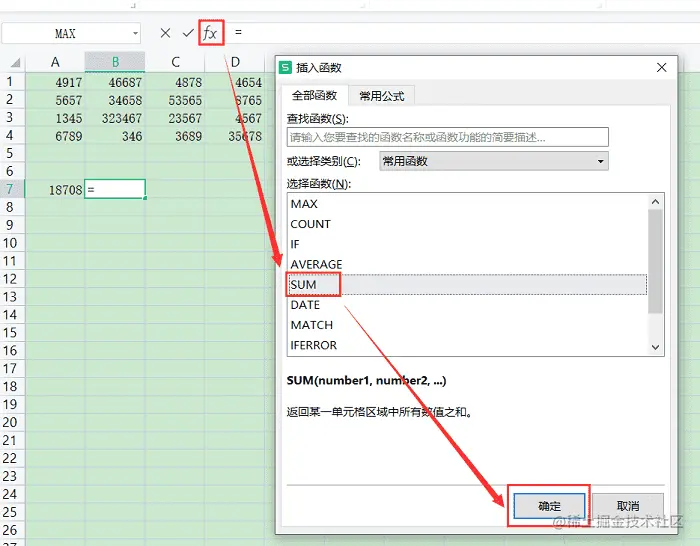Click cell containing 4654
Screen dimensions: 700x546
tap(235, 82)
